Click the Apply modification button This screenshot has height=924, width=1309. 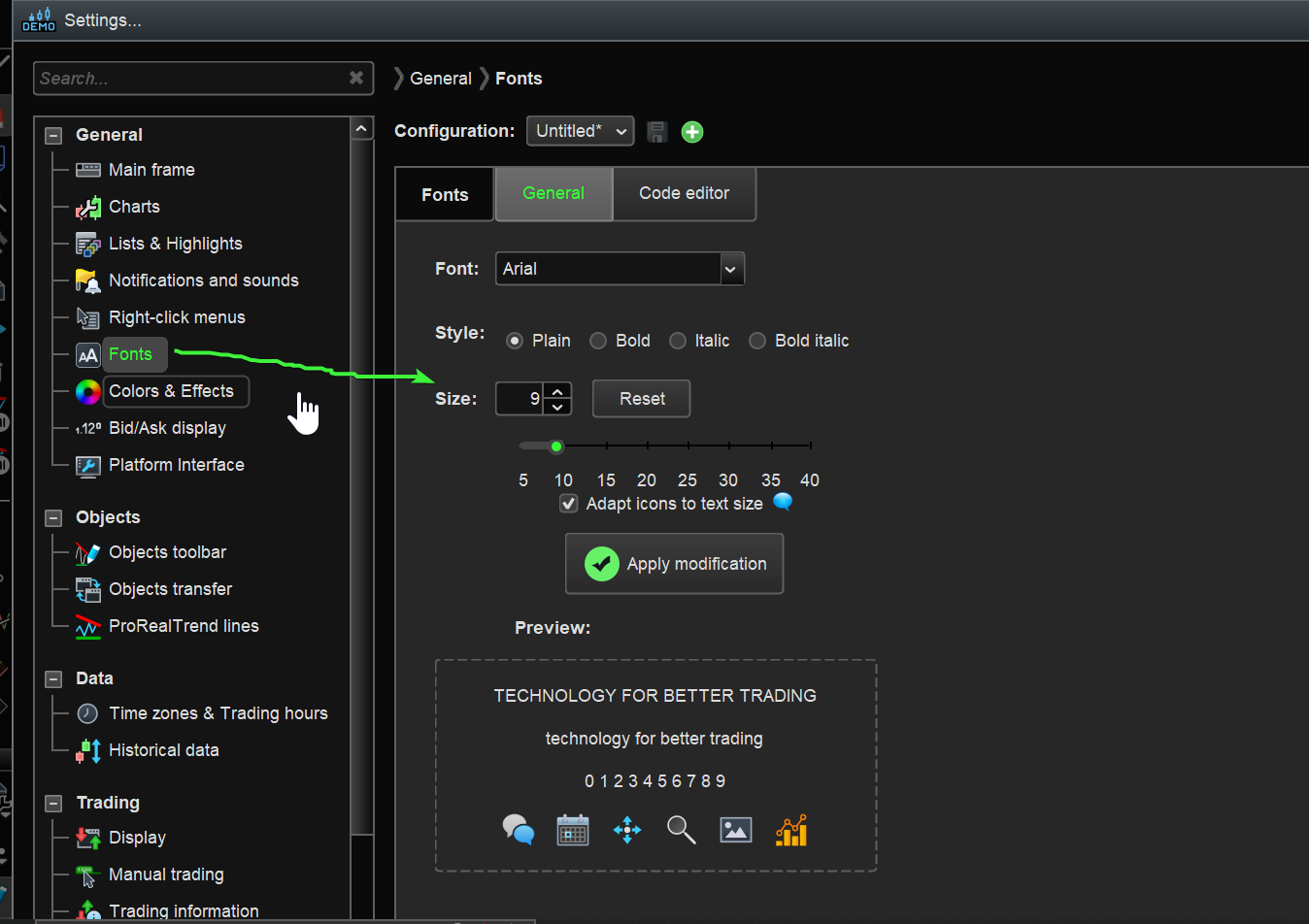pyautogui.click(x=675, y=564)
